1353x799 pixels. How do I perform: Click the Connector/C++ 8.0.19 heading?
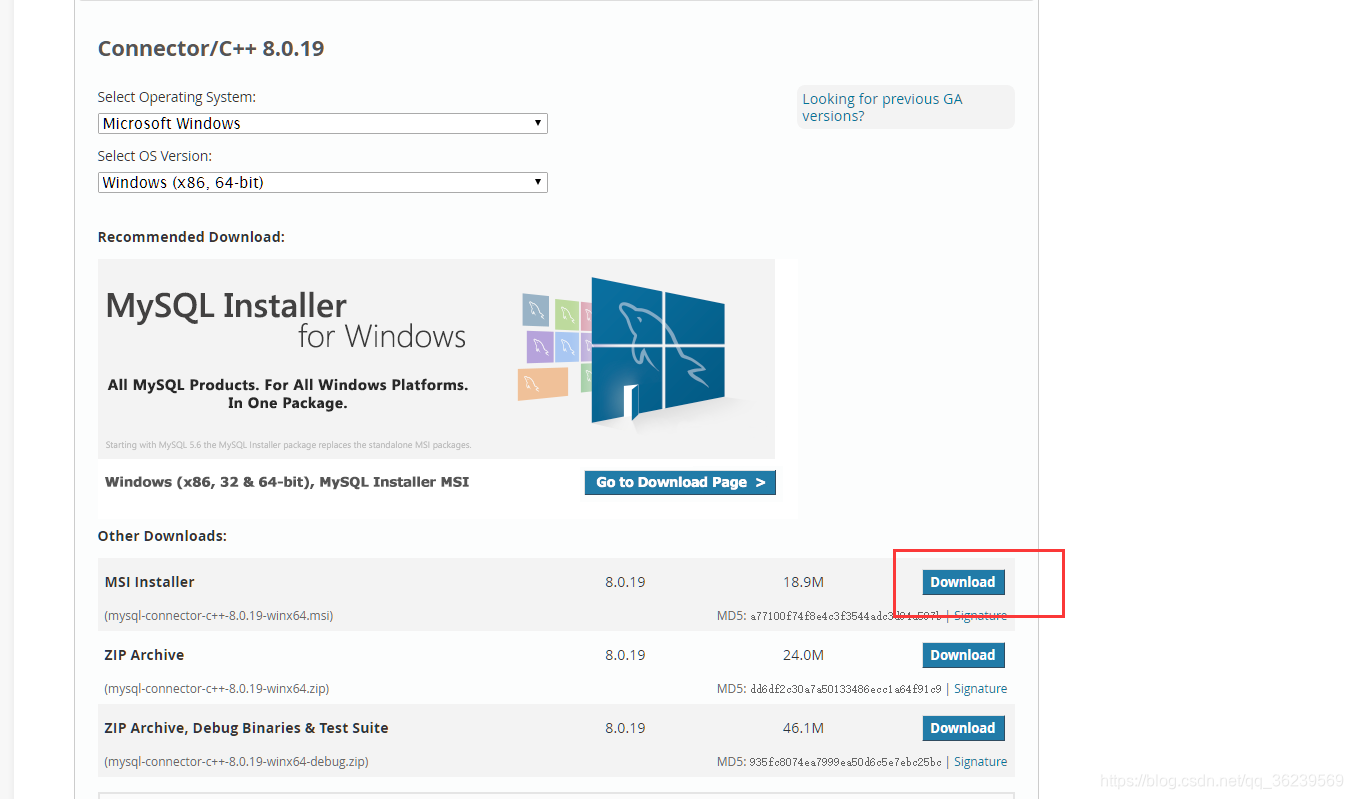pyautogui.click(x=211, y=49)
